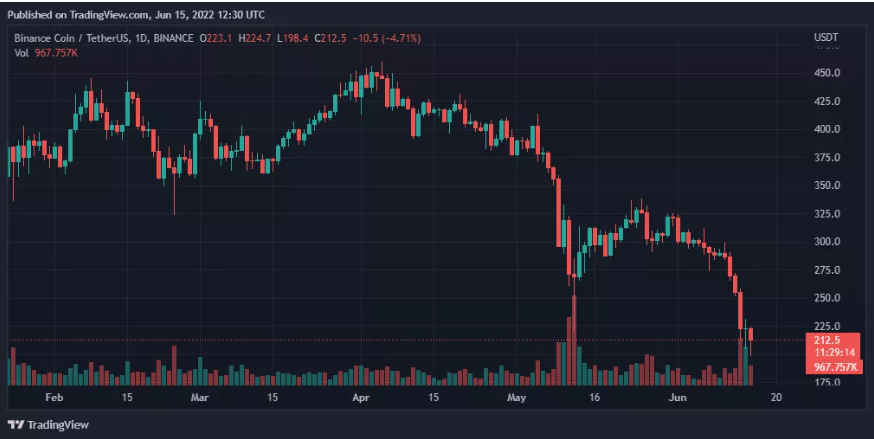Click the Mar label on time axis

point(200,397)
